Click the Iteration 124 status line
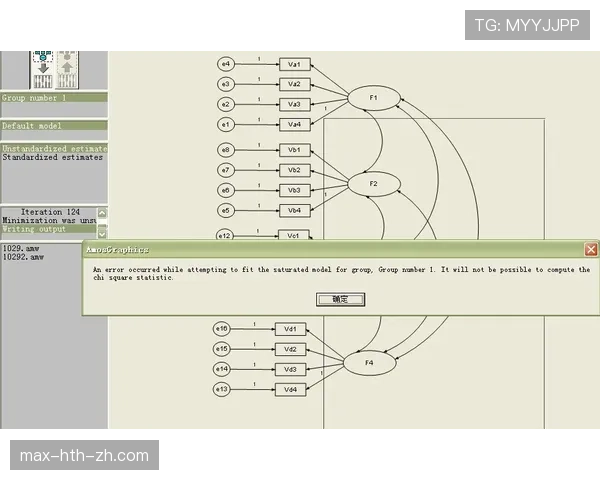The height and width of the screenshot is (480, 600). pos(50,212)
